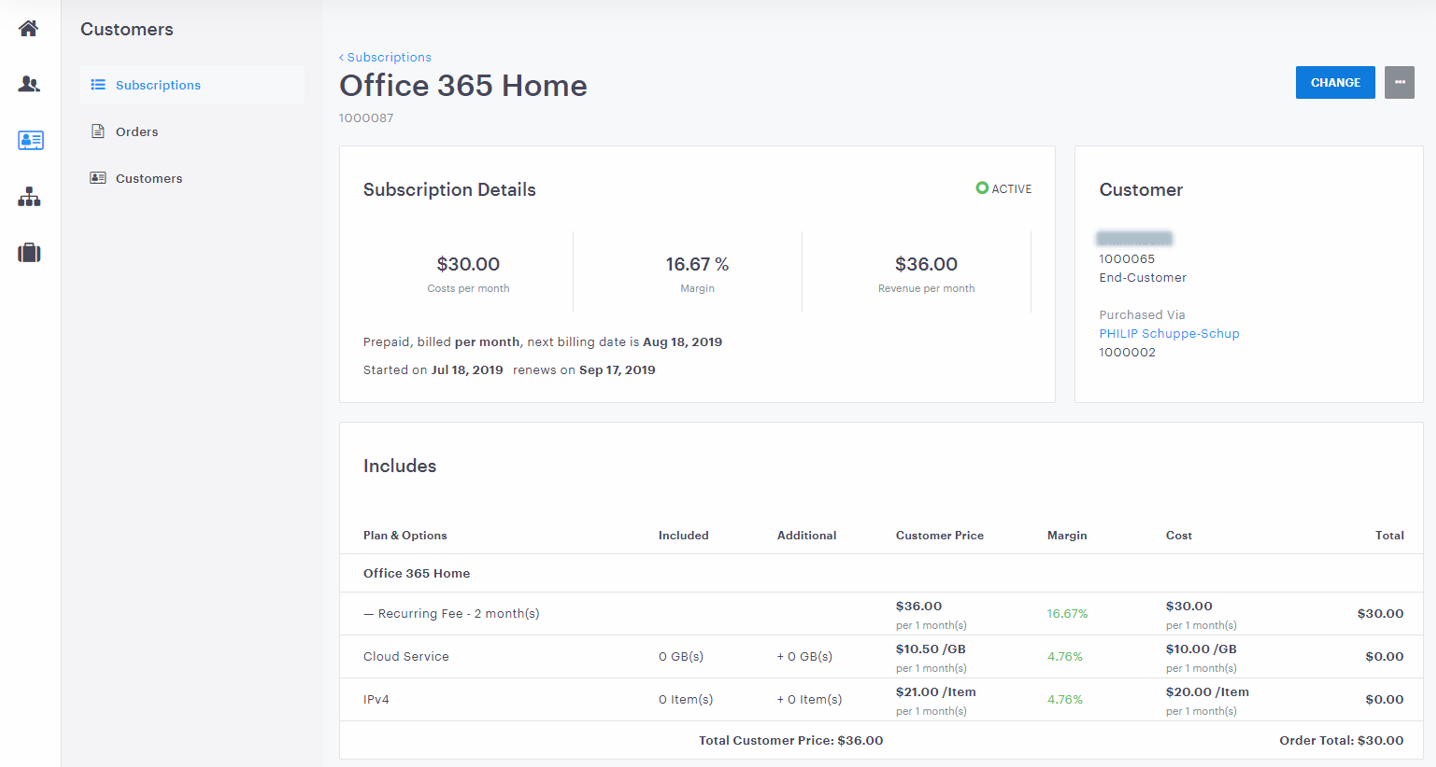Click the $36.00 revenue per month value
1436x767 pixels.
pyautogui.click(x=926, y=264)
